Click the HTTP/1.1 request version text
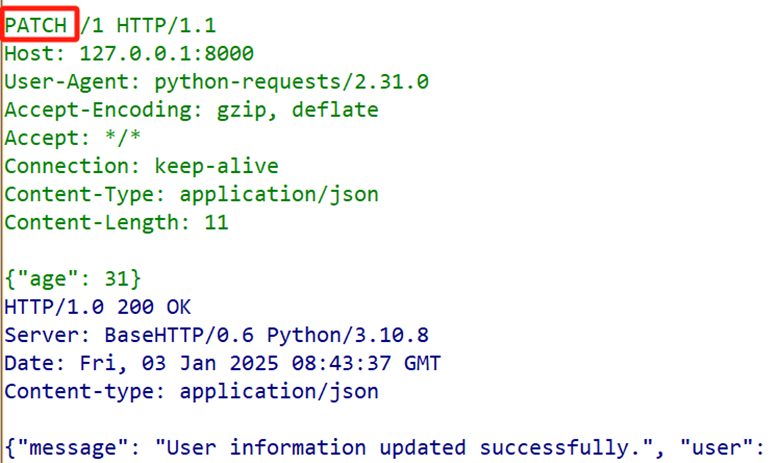This screenshot has height=463, width=778. click(166, 24)
